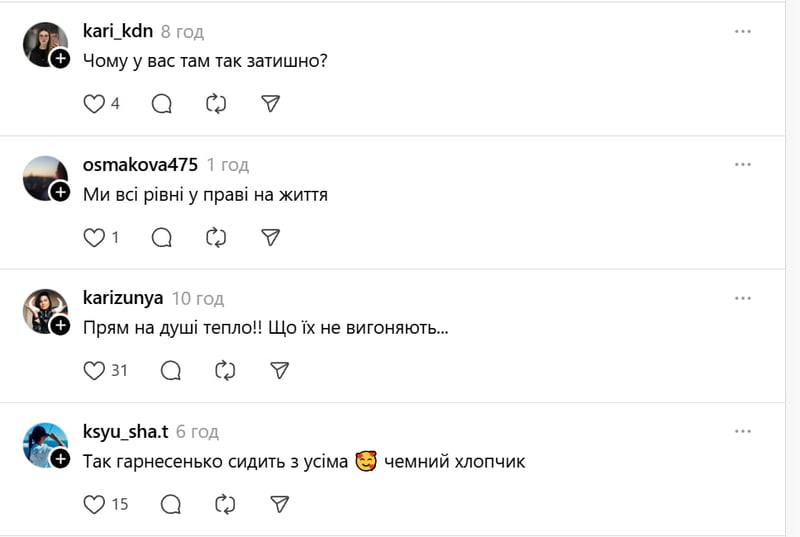Open more options for kari_kdn's comment

click(x=742, y=31)
